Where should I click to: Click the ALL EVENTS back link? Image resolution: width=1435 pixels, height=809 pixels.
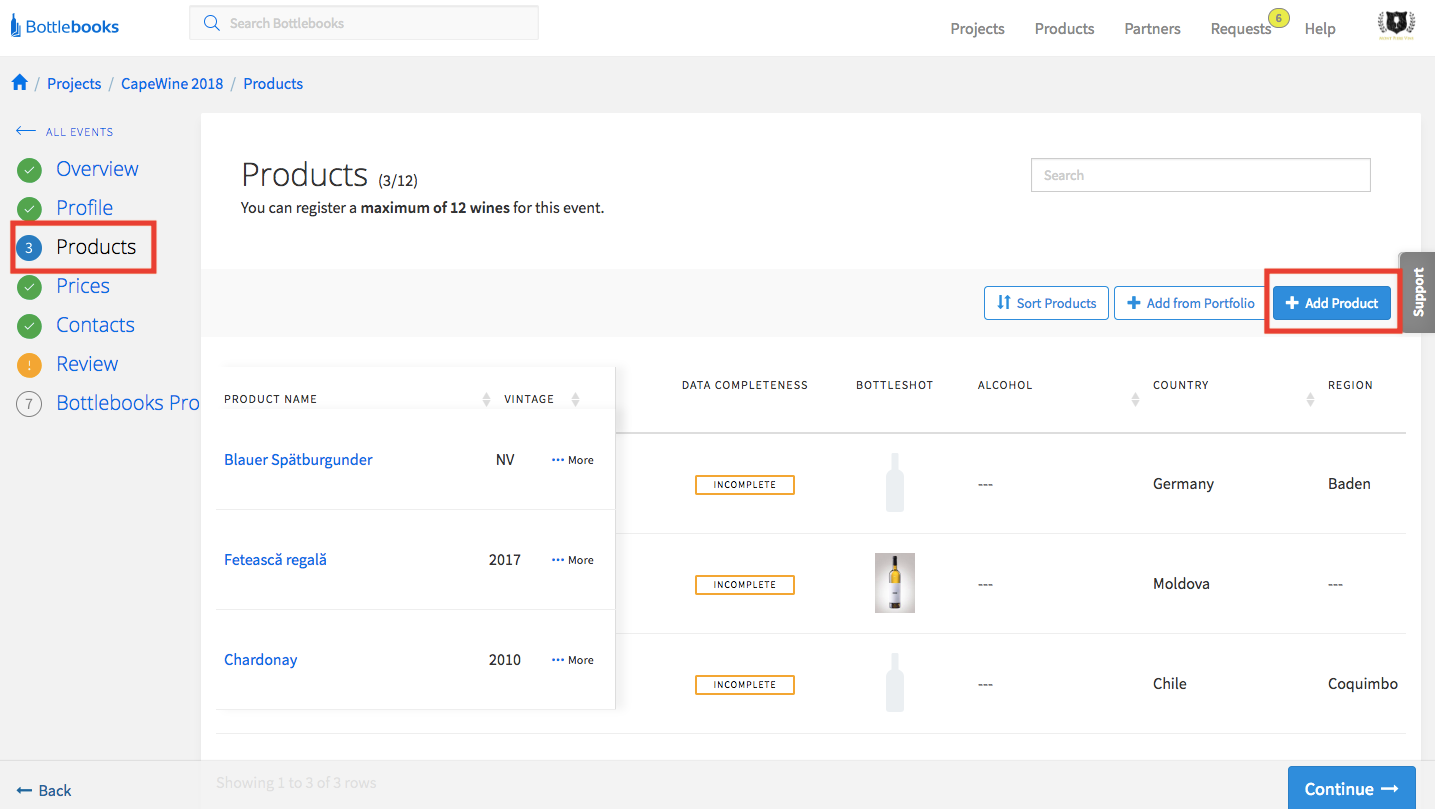click(x=65, y=132)
